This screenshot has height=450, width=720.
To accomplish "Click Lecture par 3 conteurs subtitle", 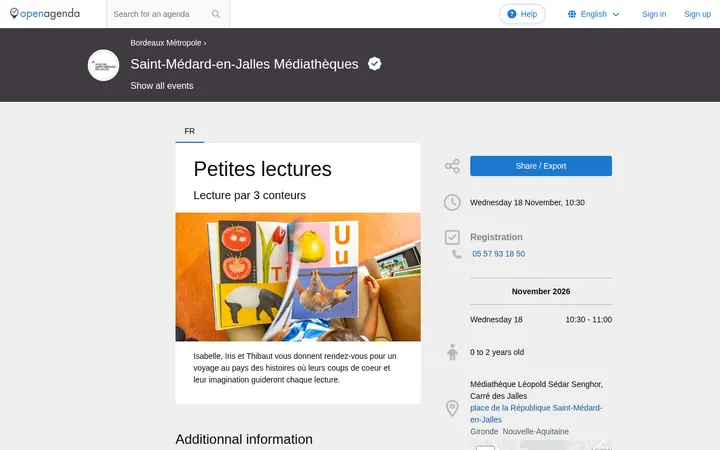I will tap(249, 196).
